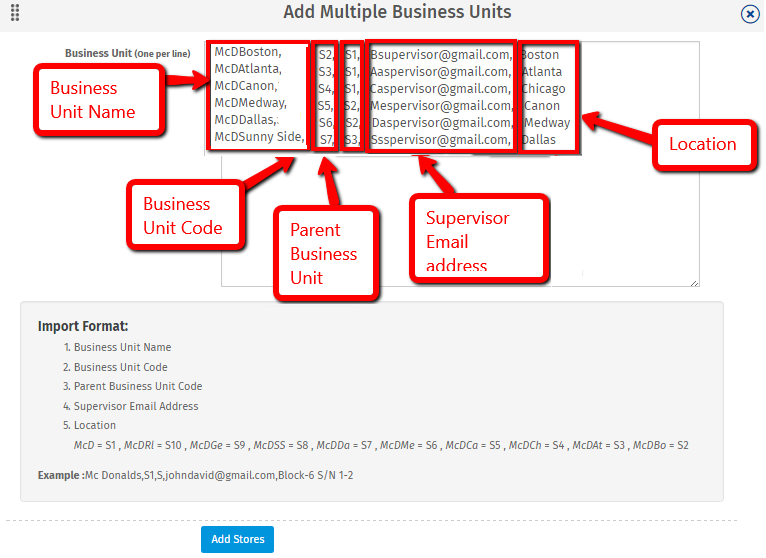Click the Import Format heading
The height and width of the screenshot is (558, 766).
pyautogui.click(x=83, y=326)
